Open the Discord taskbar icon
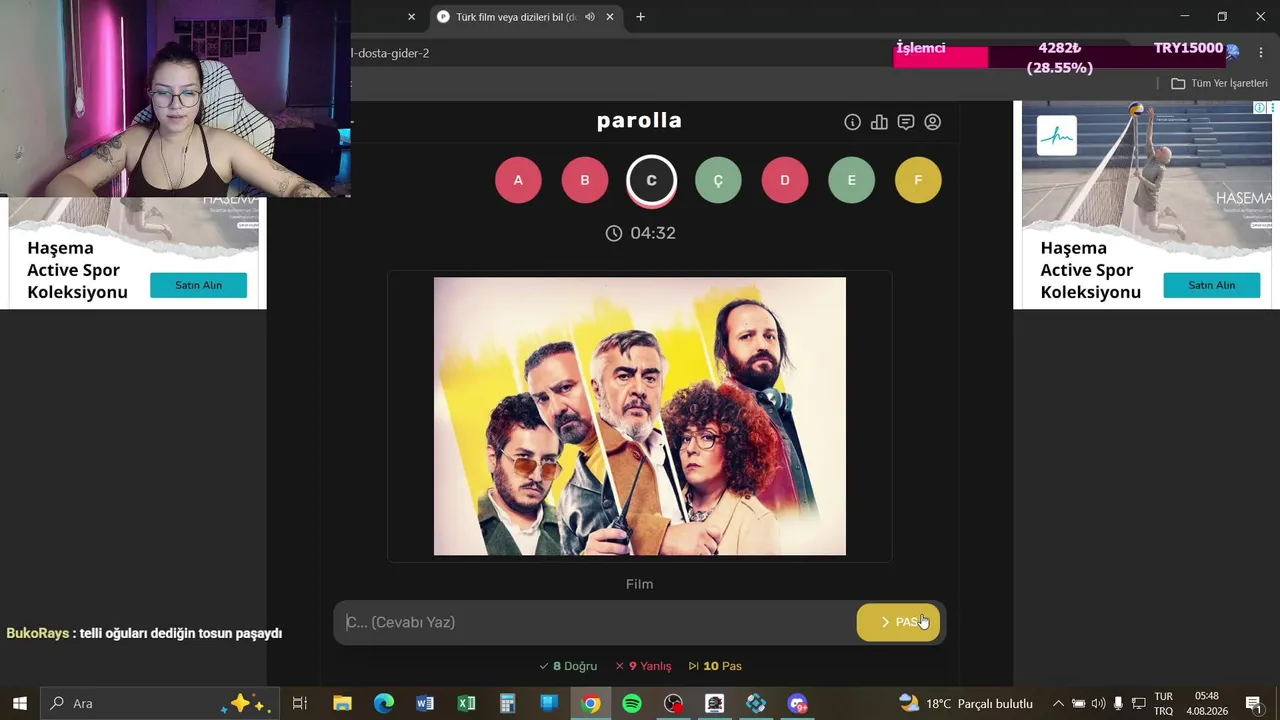The image size is (1280, 720). (x=797, y=703)
